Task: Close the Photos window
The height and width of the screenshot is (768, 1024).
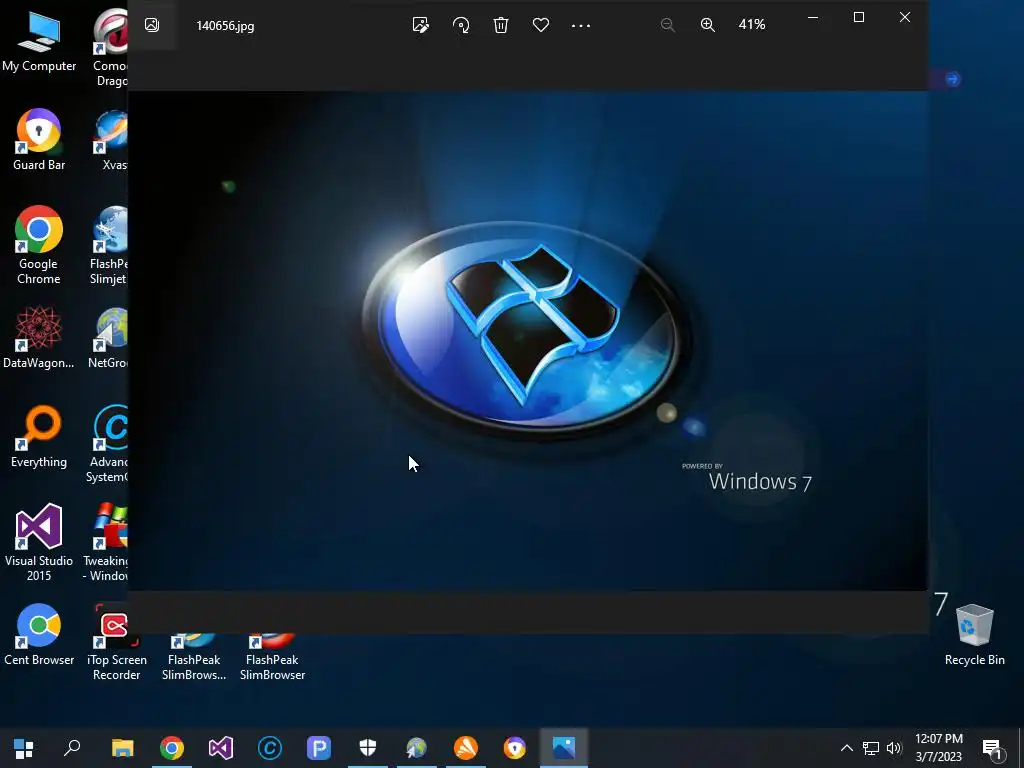Action: pos(904,17)
